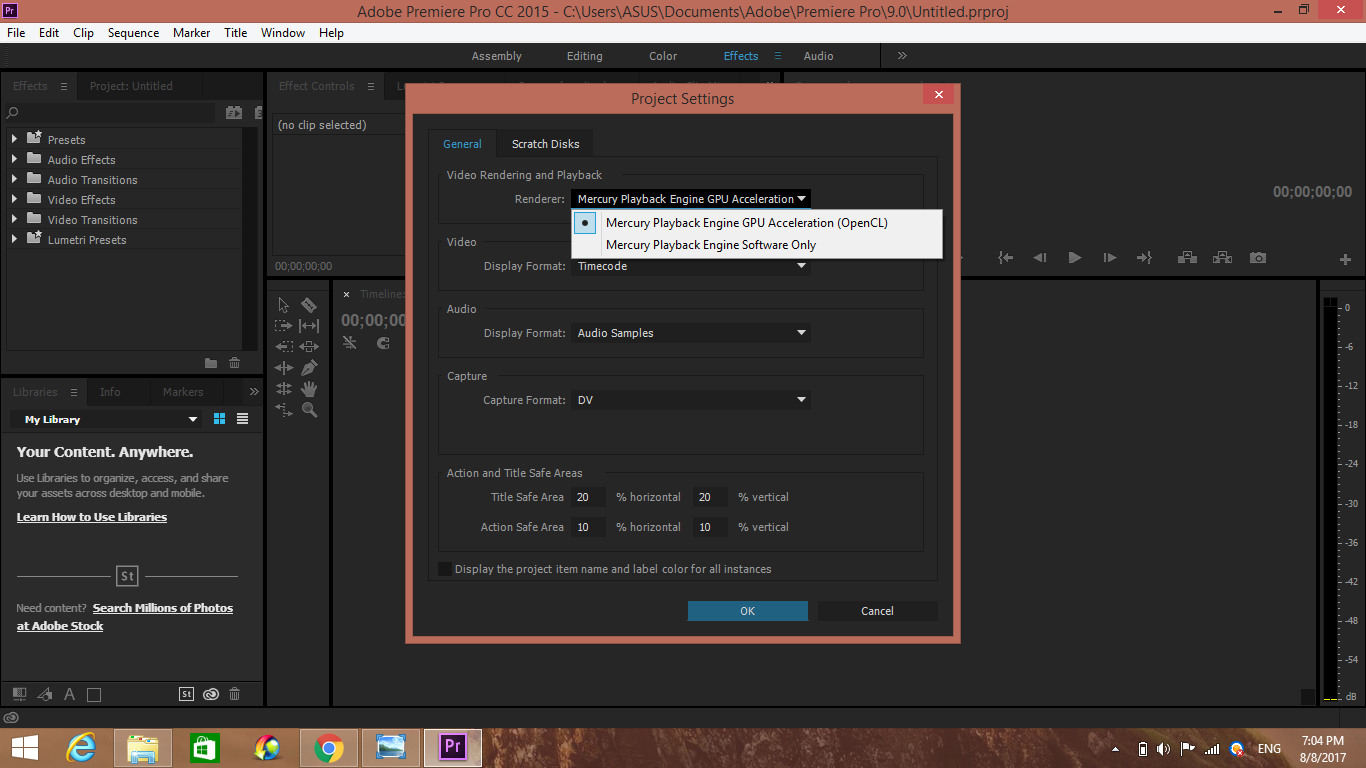Expand the Video Effects folder
Image resolution: width=1366 pixels, height=768 pixels.
pyautogui.click(x=14, y=199)
